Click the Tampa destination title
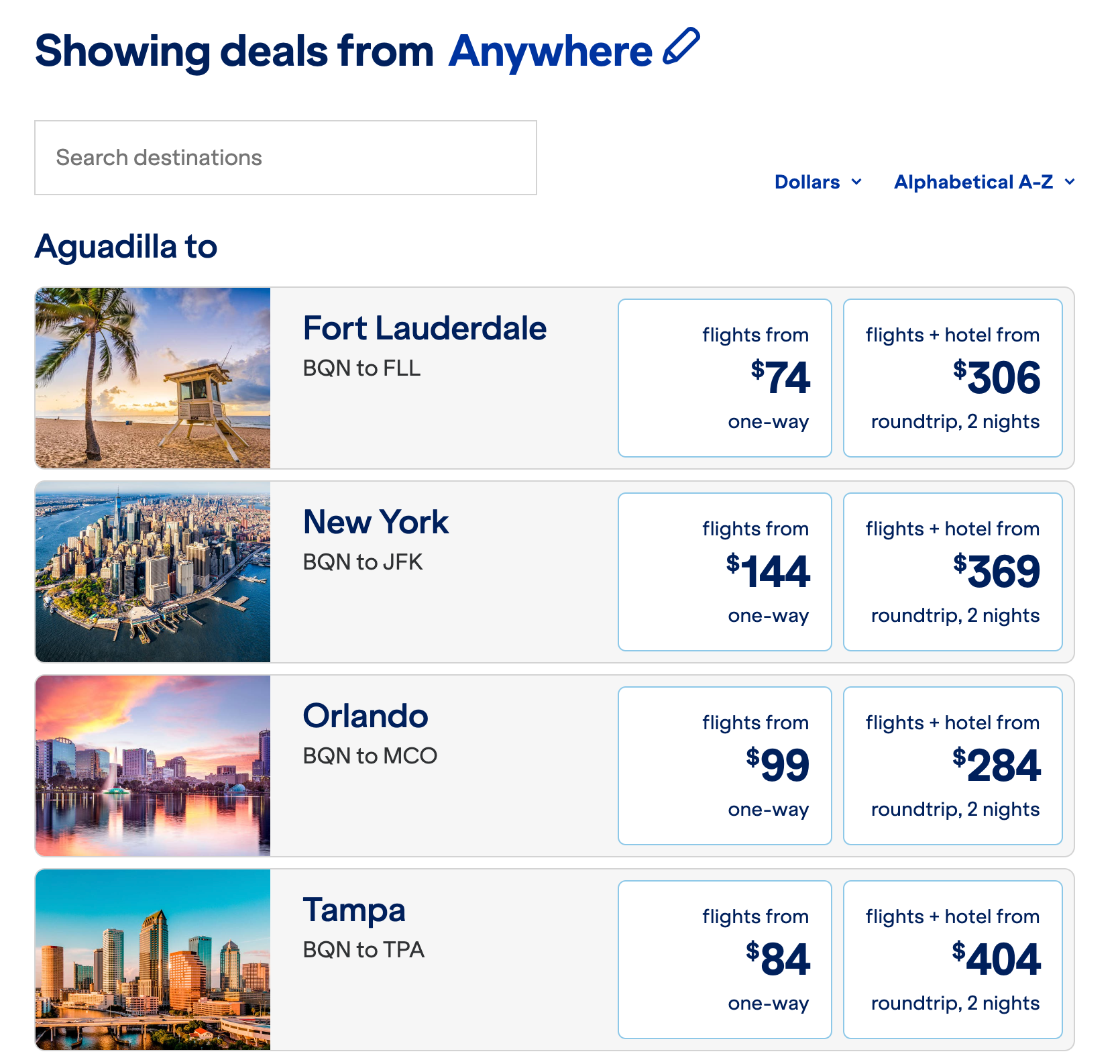The width and height of the screenshot is (1120, 1064). click(x=354, y=910)
